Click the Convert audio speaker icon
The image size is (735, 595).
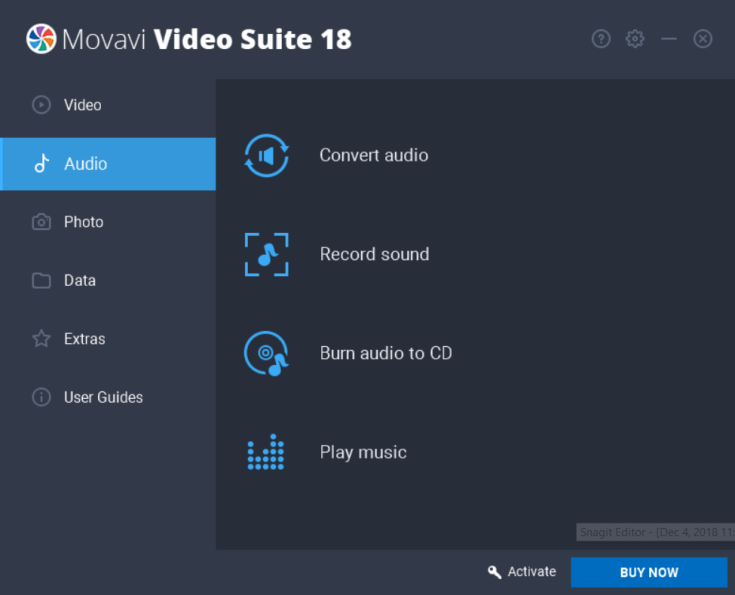266,156
